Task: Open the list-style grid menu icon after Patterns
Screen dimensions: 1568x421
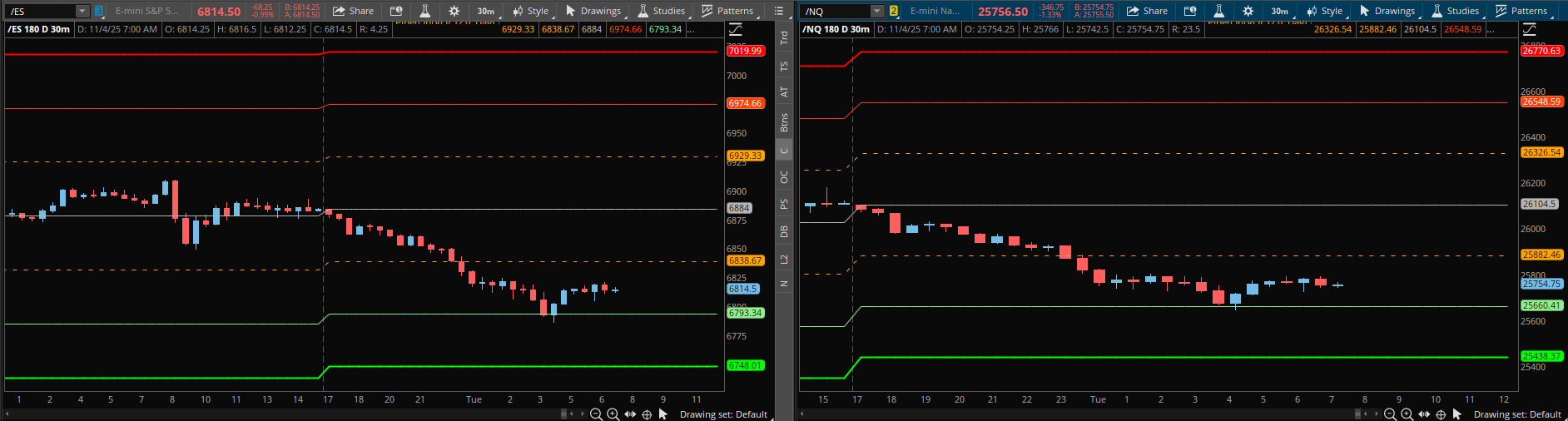Action: tap(779, 11)
